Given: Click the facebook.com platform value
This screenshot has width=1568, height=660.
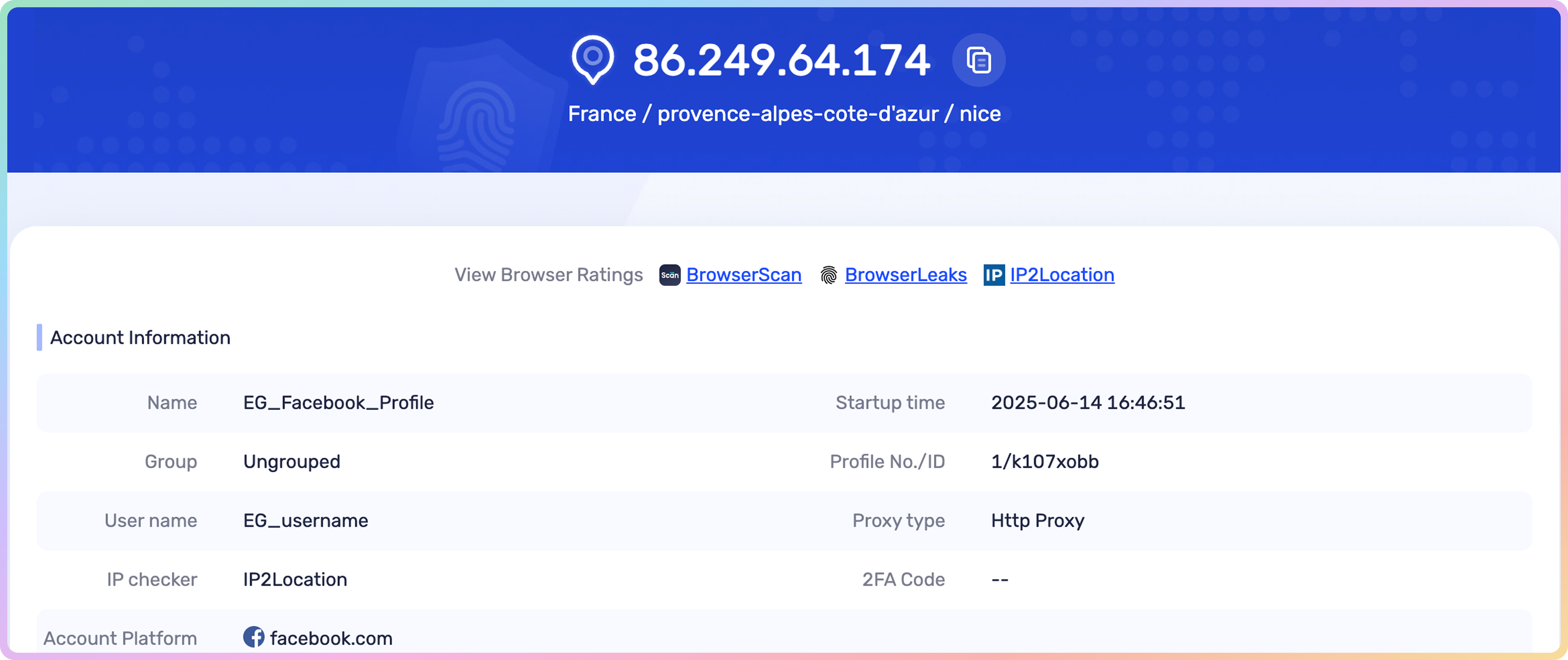Looking at the screenshot, I should pos(331,638).
